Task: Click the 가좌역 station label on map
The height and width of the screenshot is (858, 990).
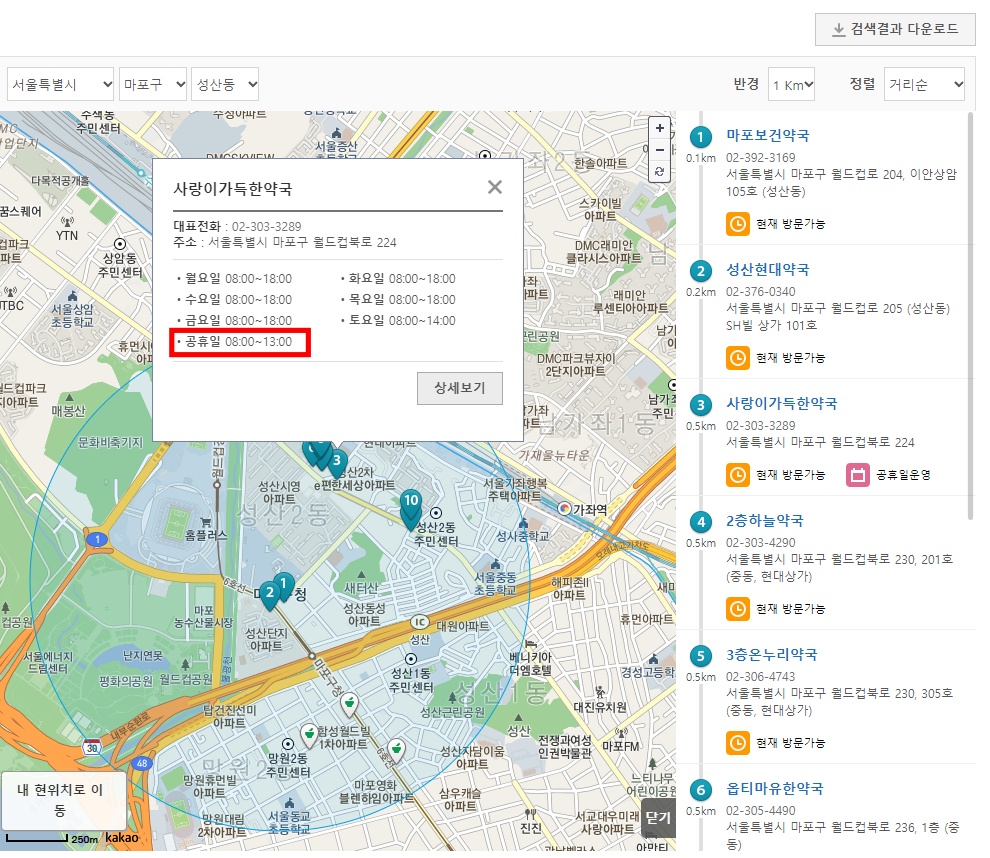Action: [589, 509]
